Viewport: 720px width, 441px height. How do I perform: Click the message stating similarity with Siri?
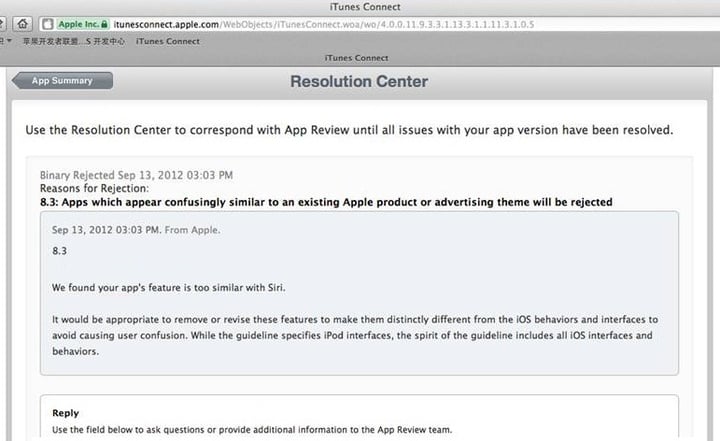coord(169,288)
